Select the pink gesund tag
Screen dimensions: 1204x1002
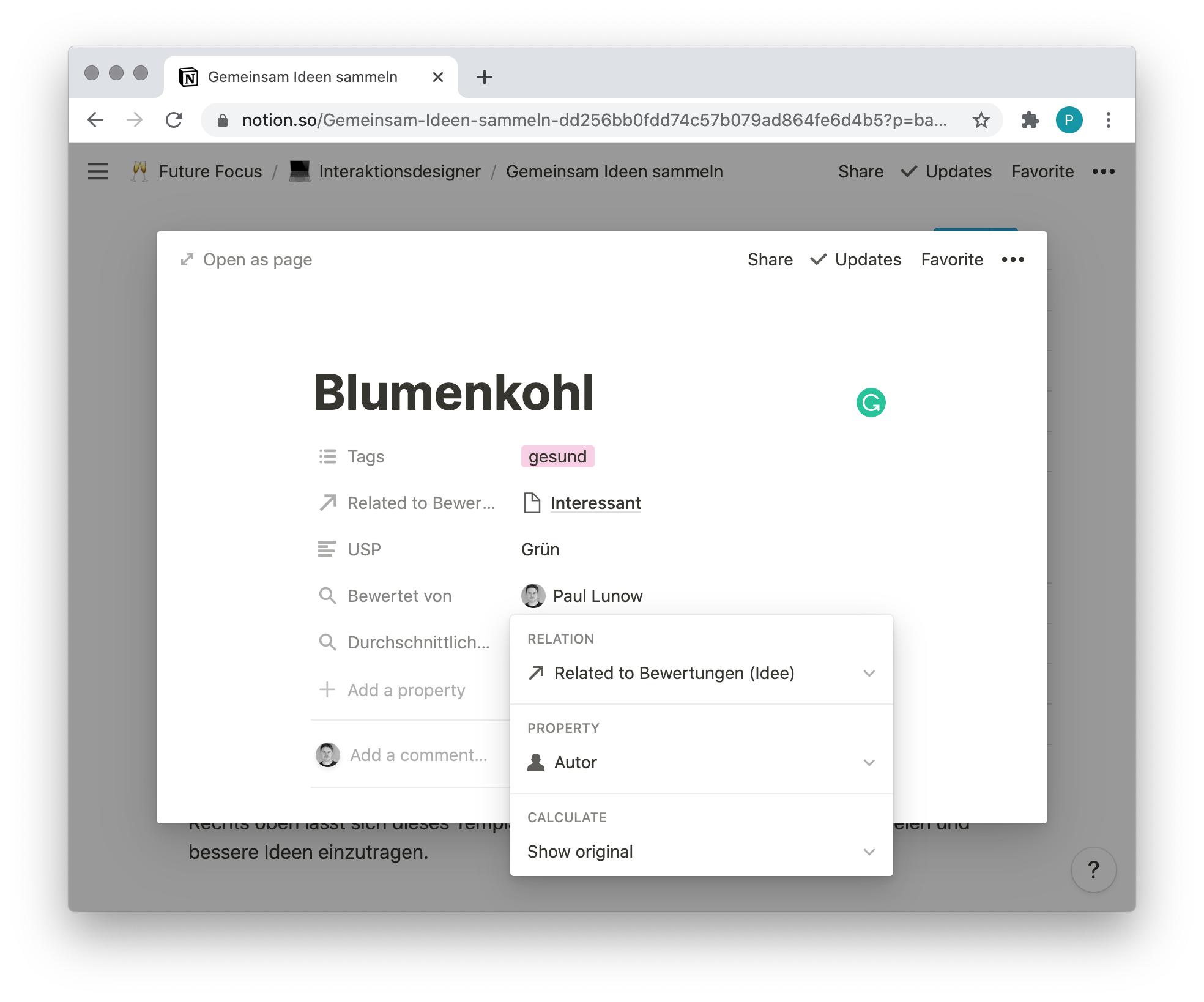557,456
